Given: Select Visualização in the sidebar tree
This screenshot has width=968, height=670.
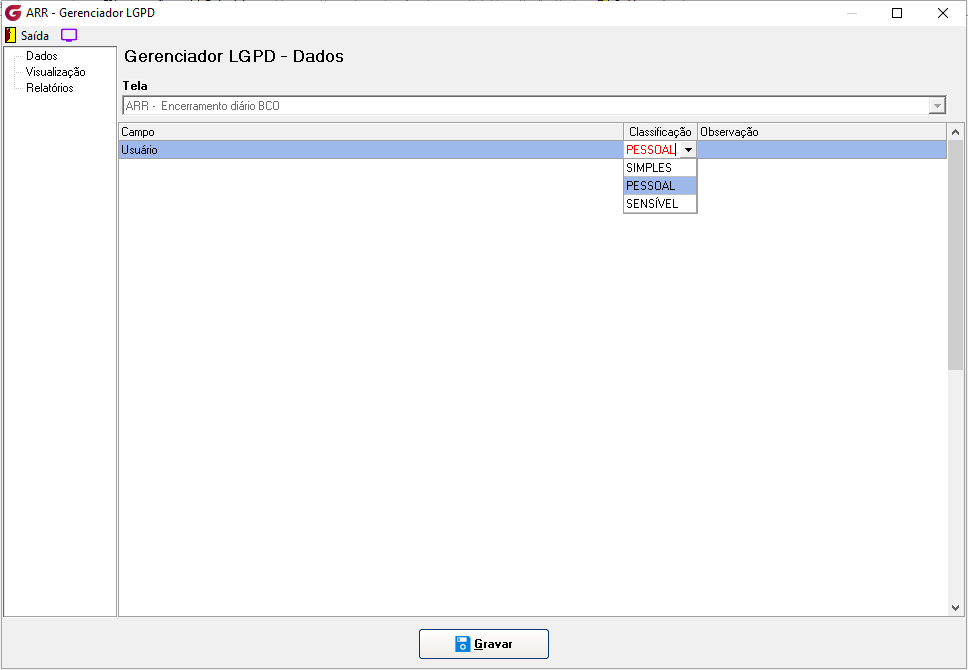Looking at the screenshot, I should 56,72.
